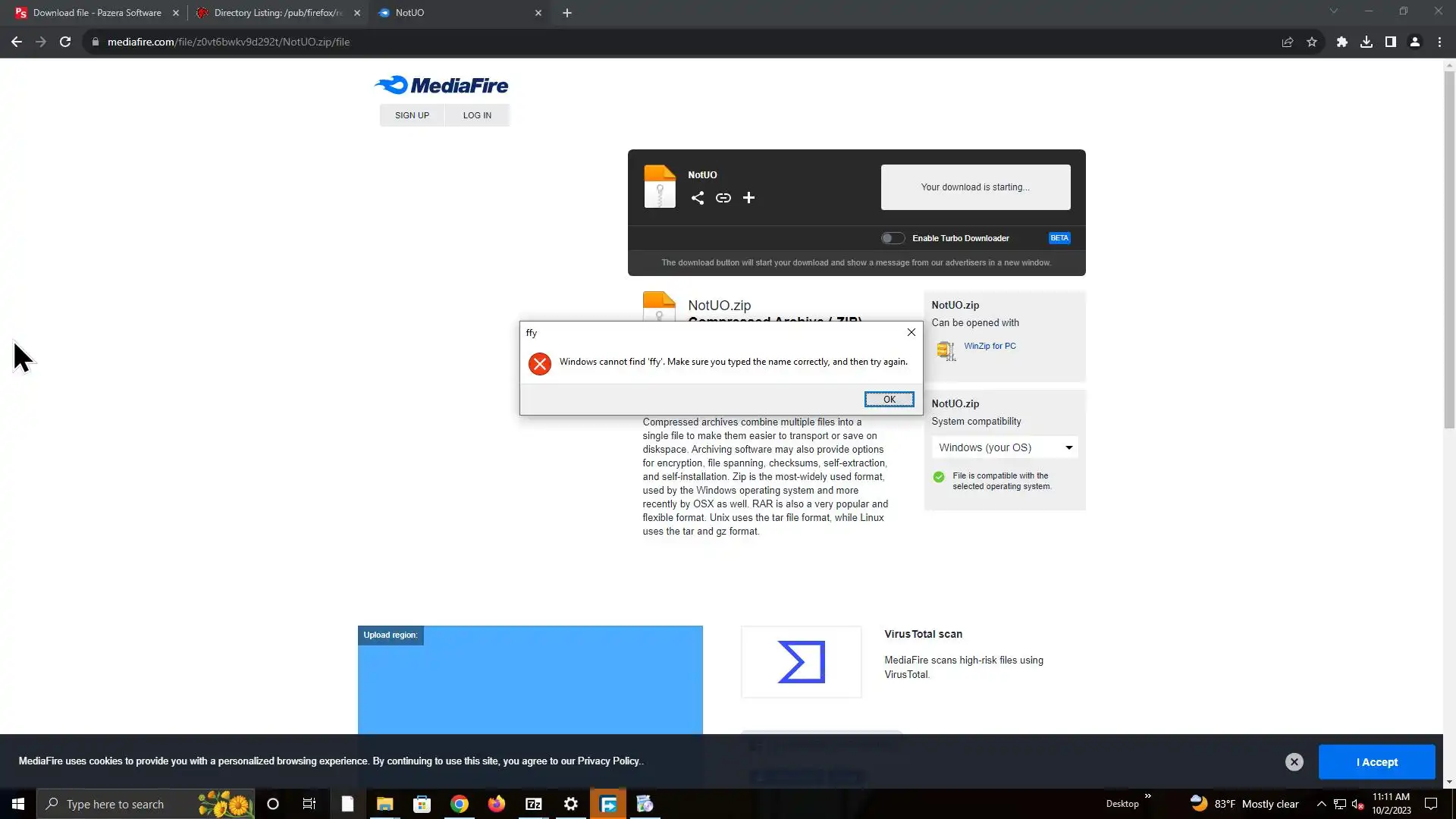Open the WinZip for PC link
This screenshot has height=819, width=1456.
coord(990,346)
